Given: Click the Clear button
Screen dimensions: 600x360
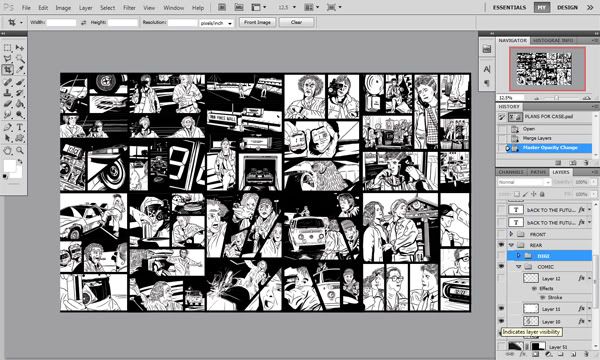Looking at the screenshot, I should point(296,23).
